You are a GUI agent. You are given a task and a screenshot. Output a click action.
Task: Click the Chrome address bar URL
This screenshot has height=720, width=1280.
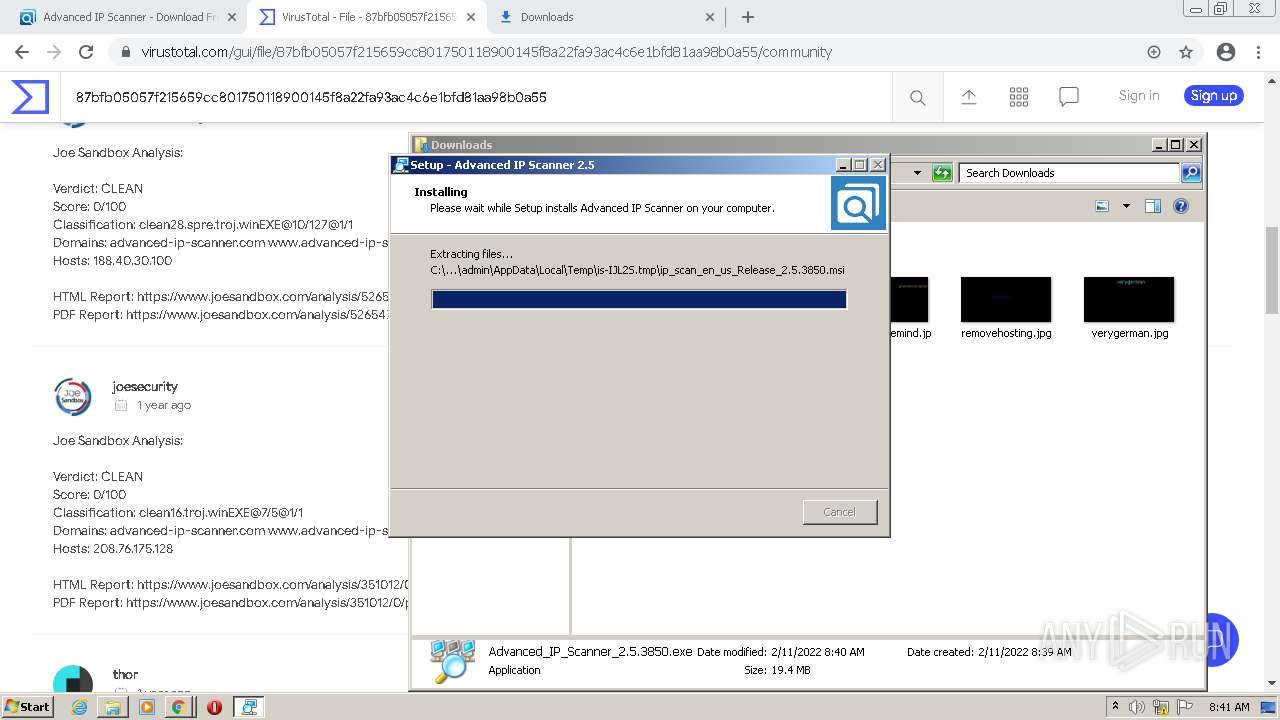486,52
